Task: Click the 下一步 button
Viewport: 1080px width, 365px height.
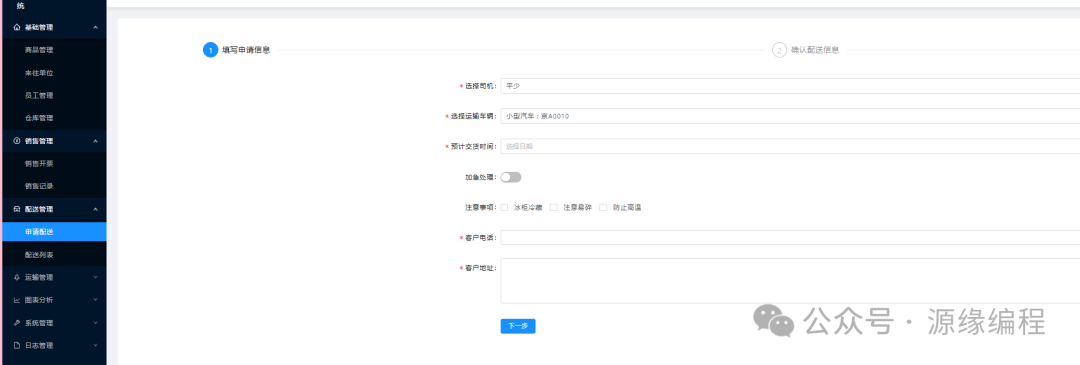Action: click(x=518, y=326)
